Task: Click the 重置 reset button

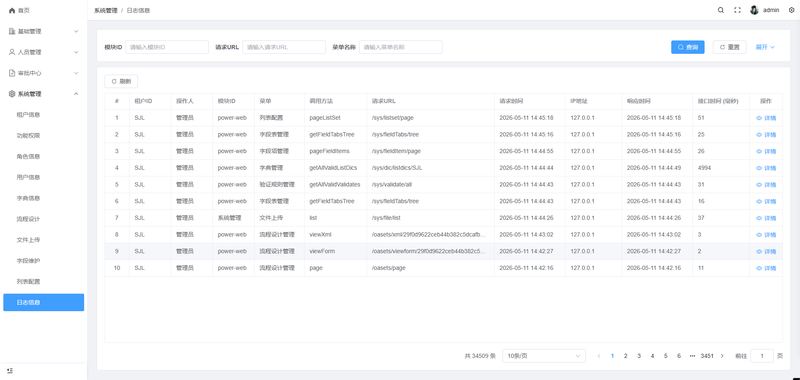Action: point(730,47)
